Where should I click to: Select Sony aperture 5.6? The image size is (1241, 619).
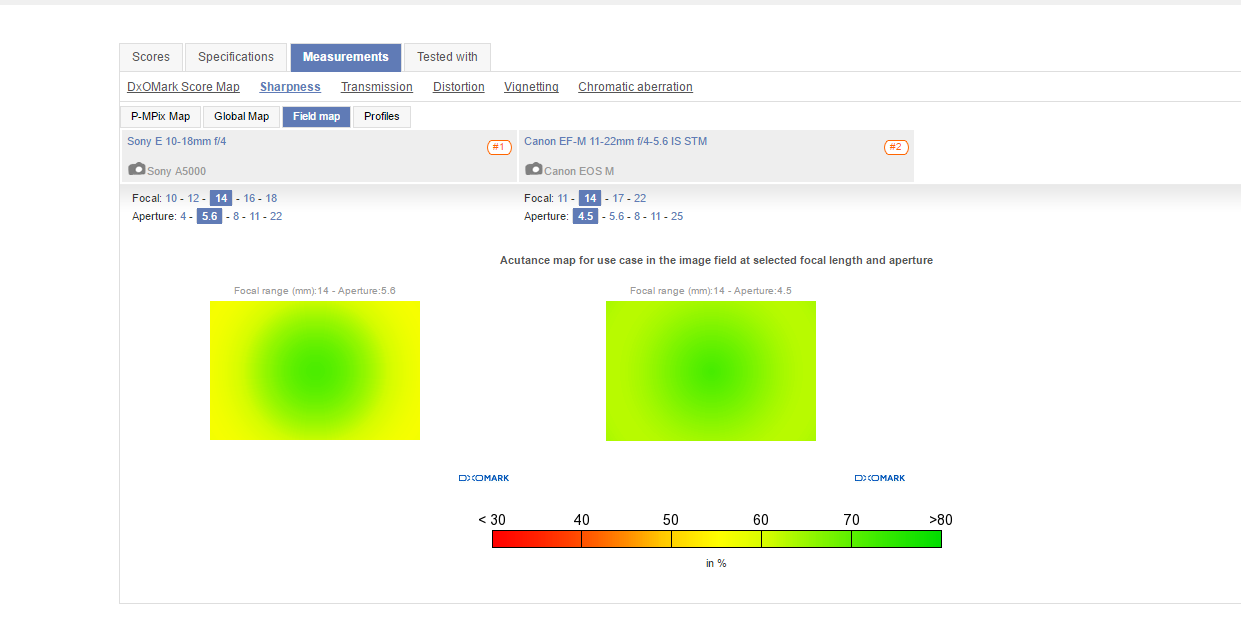click(209, 216)
